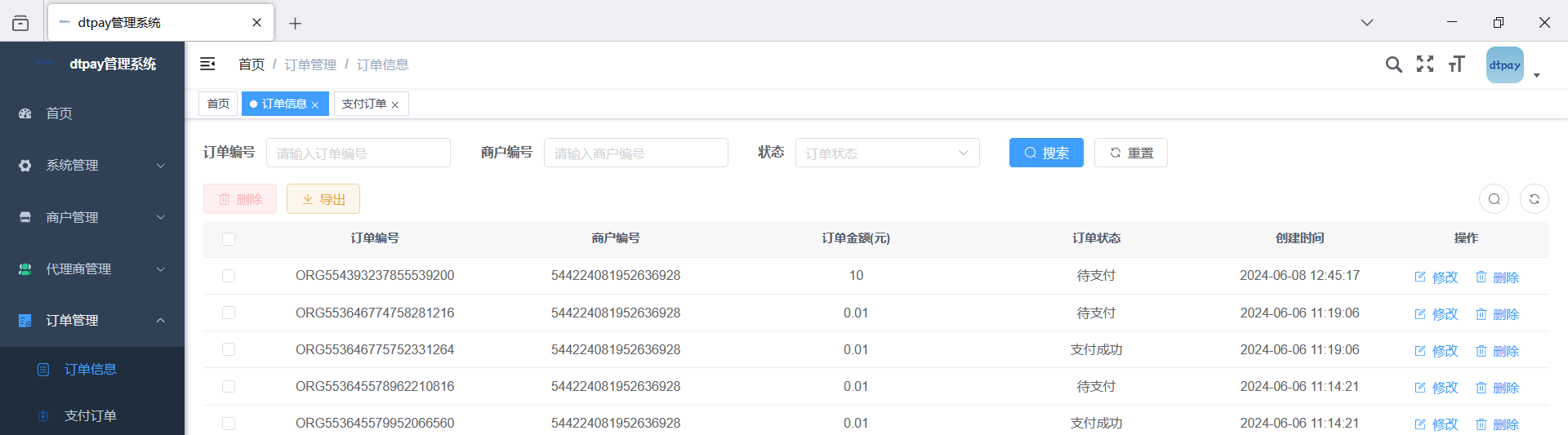Viewport: 1568px width, 435px height.
Task: Focus the 商户编号 input field
Action: (636, 153)
